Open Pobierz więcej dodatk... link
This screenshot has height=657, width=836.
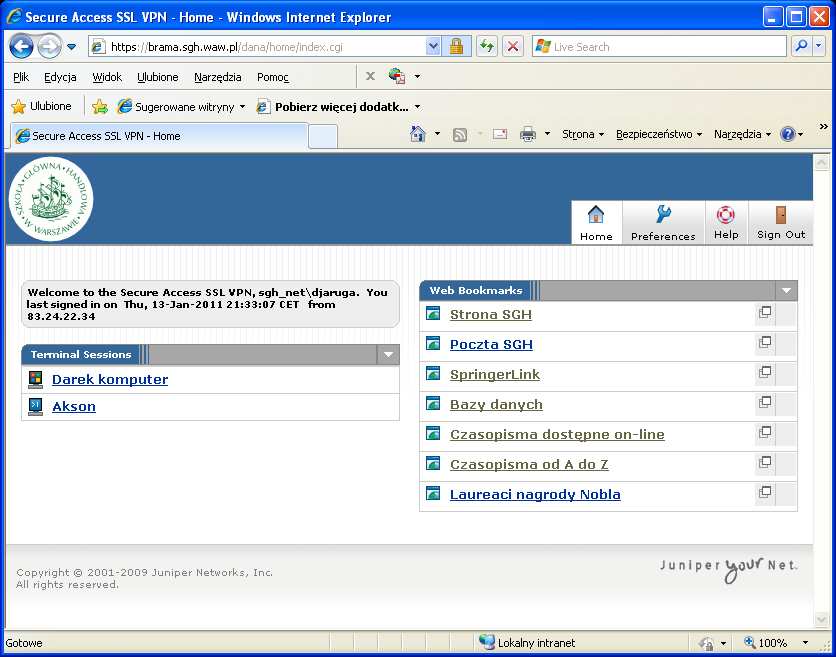tap(338, 107)
